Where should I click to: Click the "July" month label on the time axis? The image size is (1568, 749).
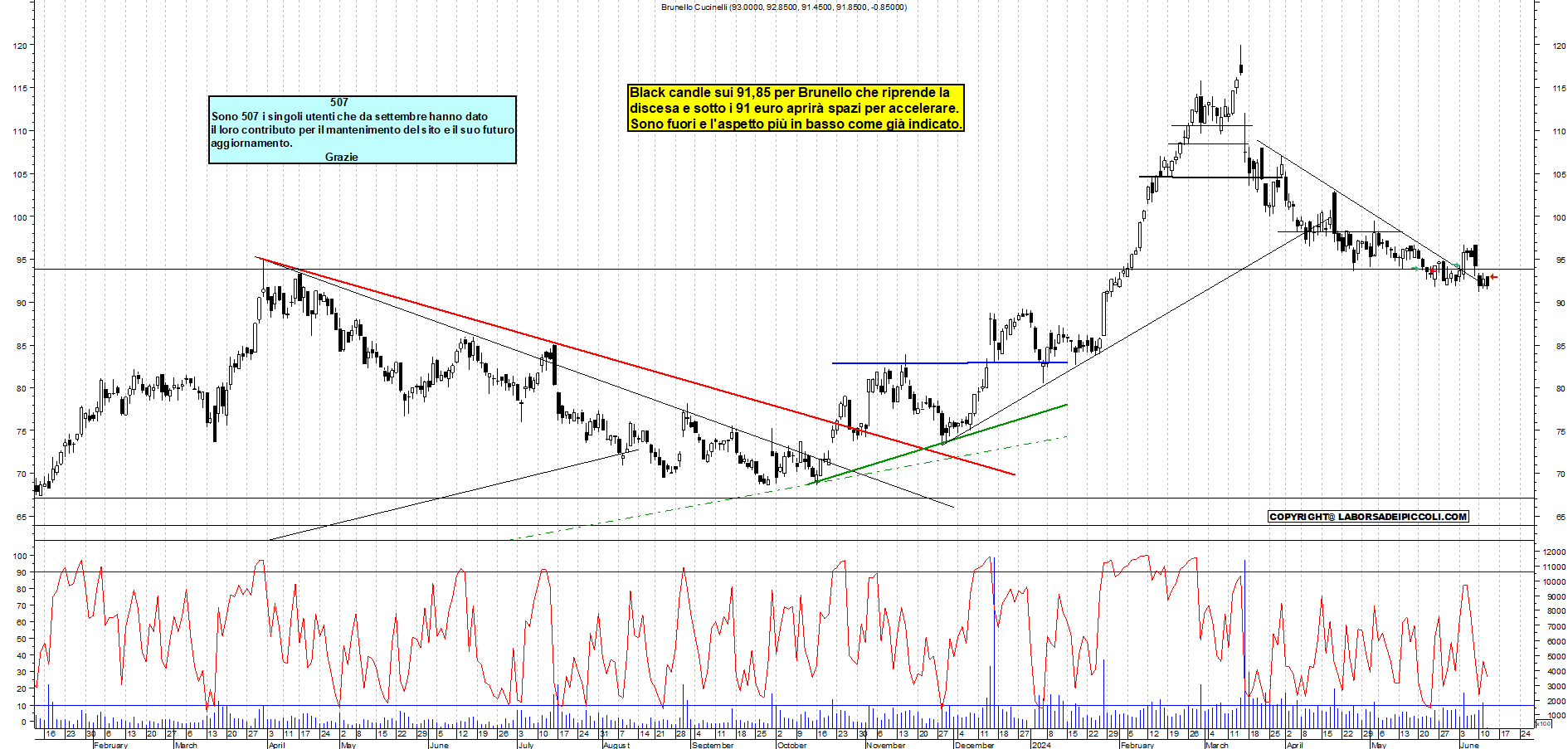point(526,745)
